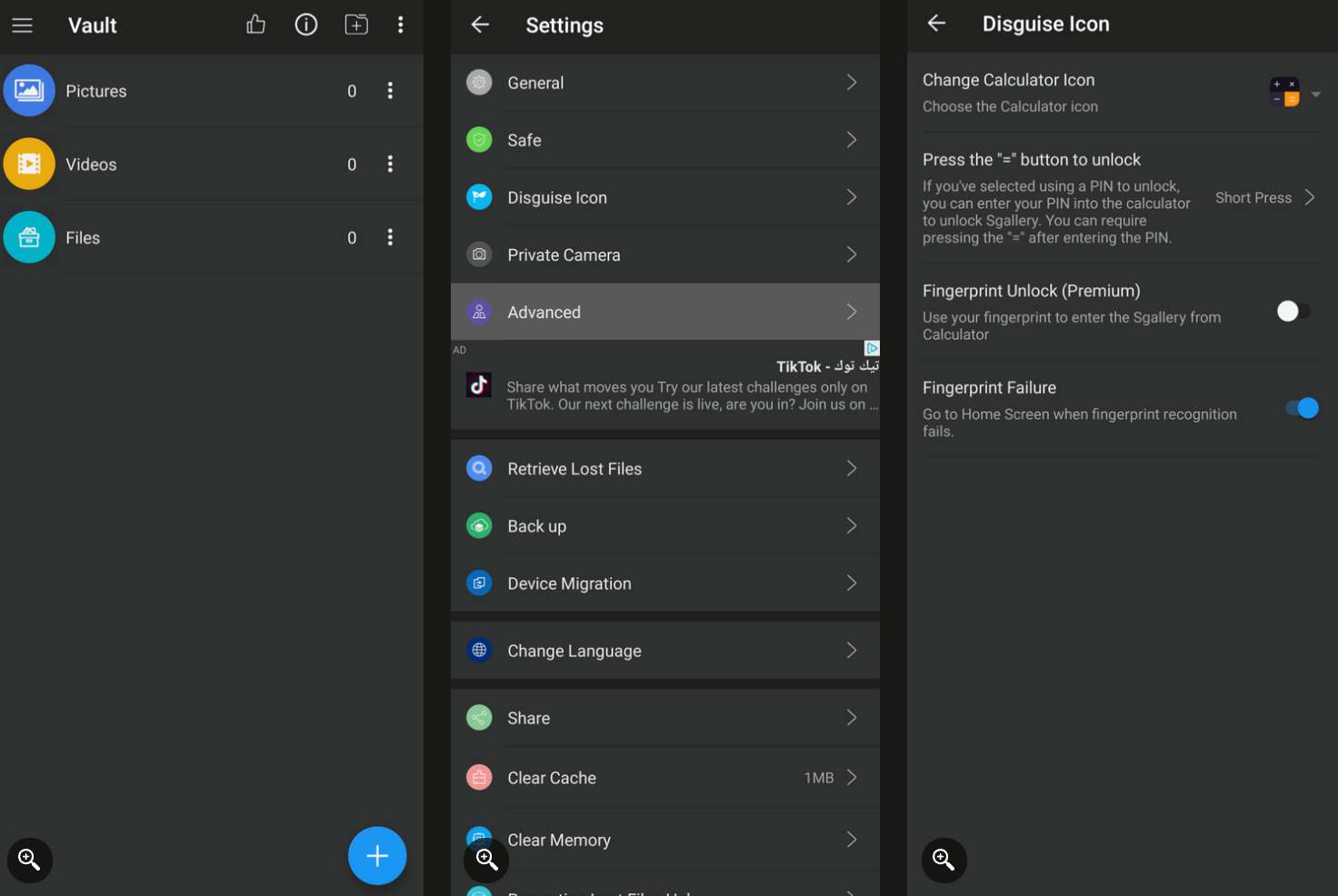Open Short Press option chevron
This screenshot has height=896, width=1338.
pos(1310,197)
